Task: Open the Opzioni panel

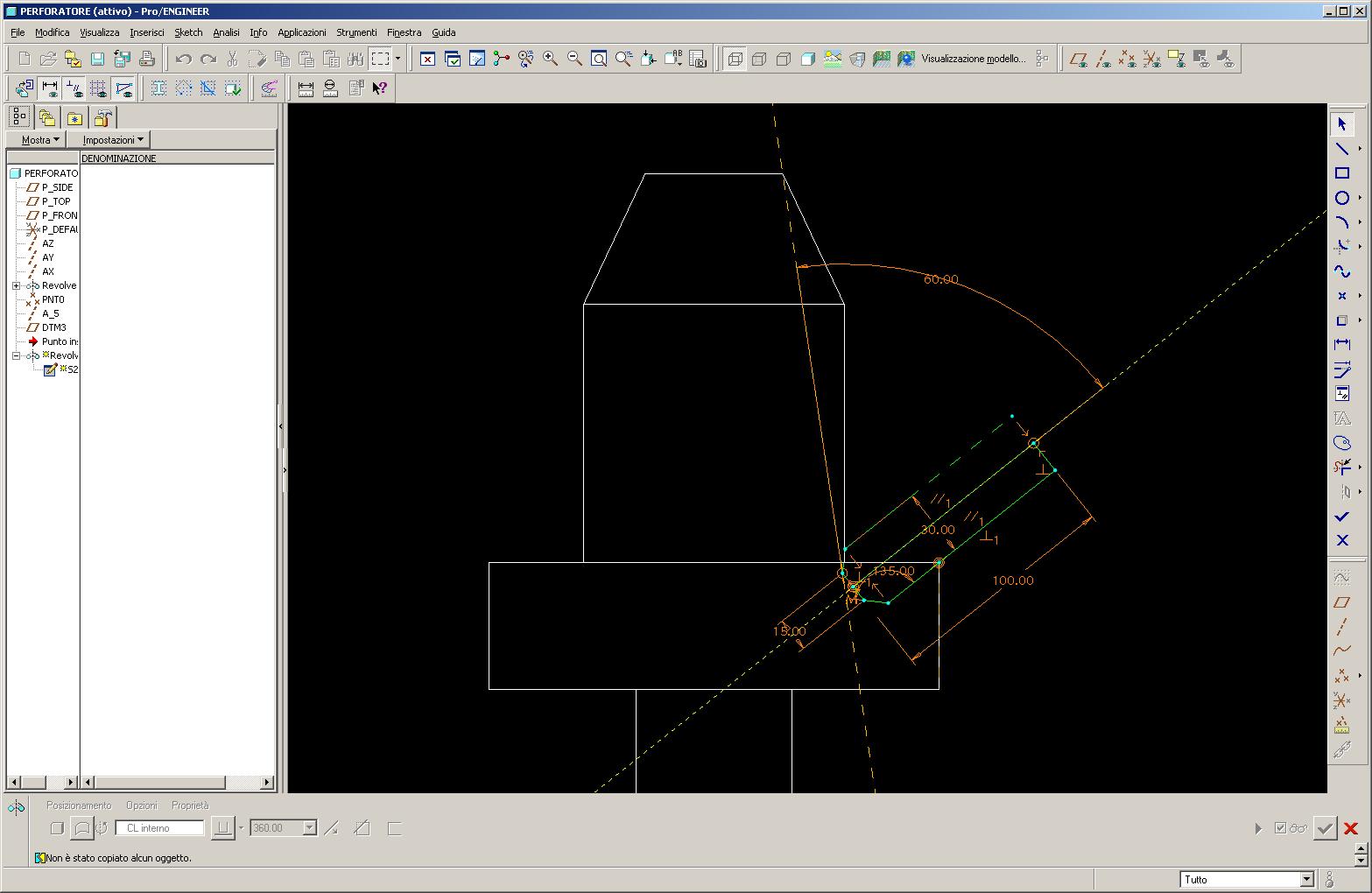Action: click(x=141, y=805)
